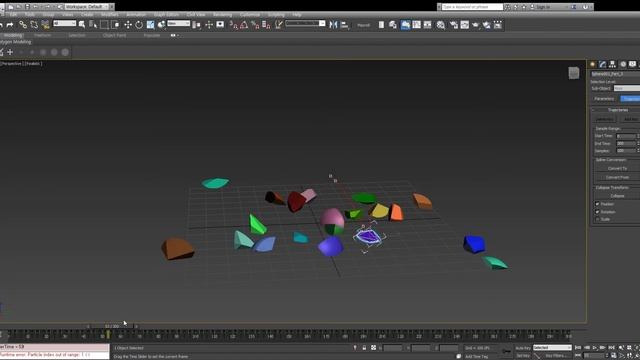The image size is (640, 360).
Task: Open the Workspace: Default dropdown
Action: (x=87, y=7)
